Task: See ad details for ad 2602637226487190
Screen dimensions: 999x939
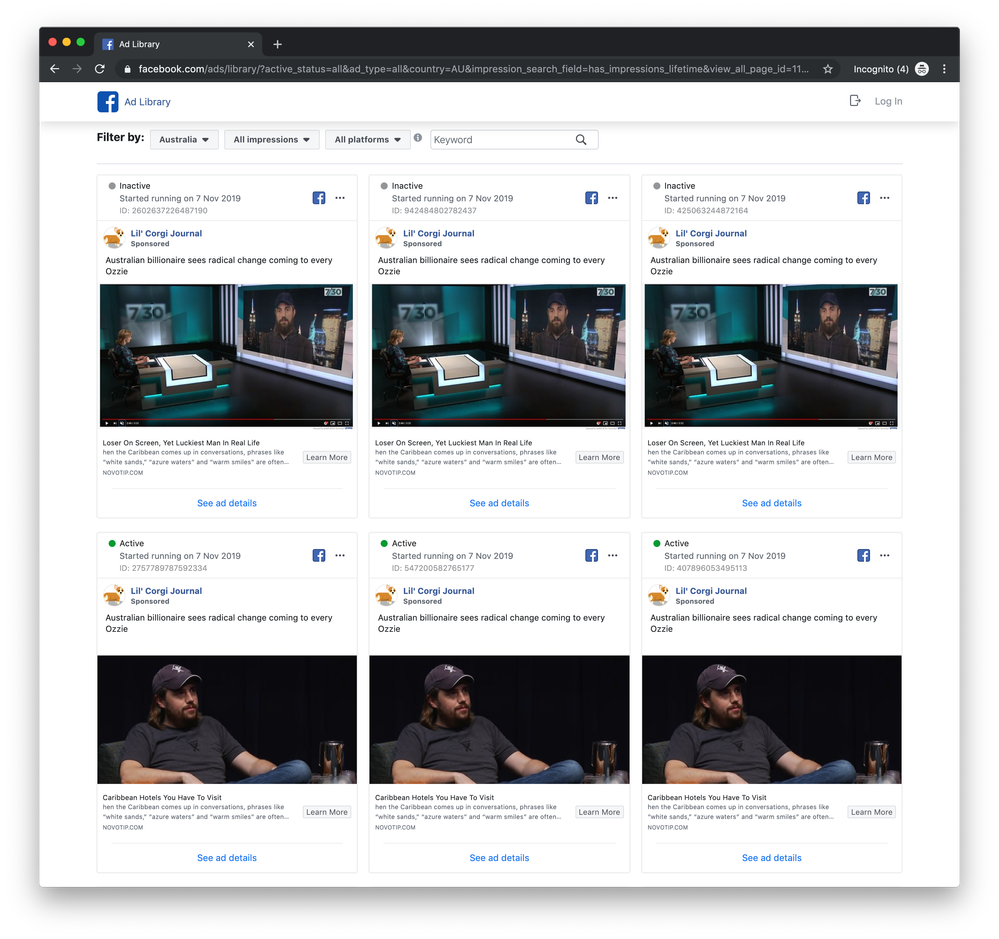Action: point(227,503)
